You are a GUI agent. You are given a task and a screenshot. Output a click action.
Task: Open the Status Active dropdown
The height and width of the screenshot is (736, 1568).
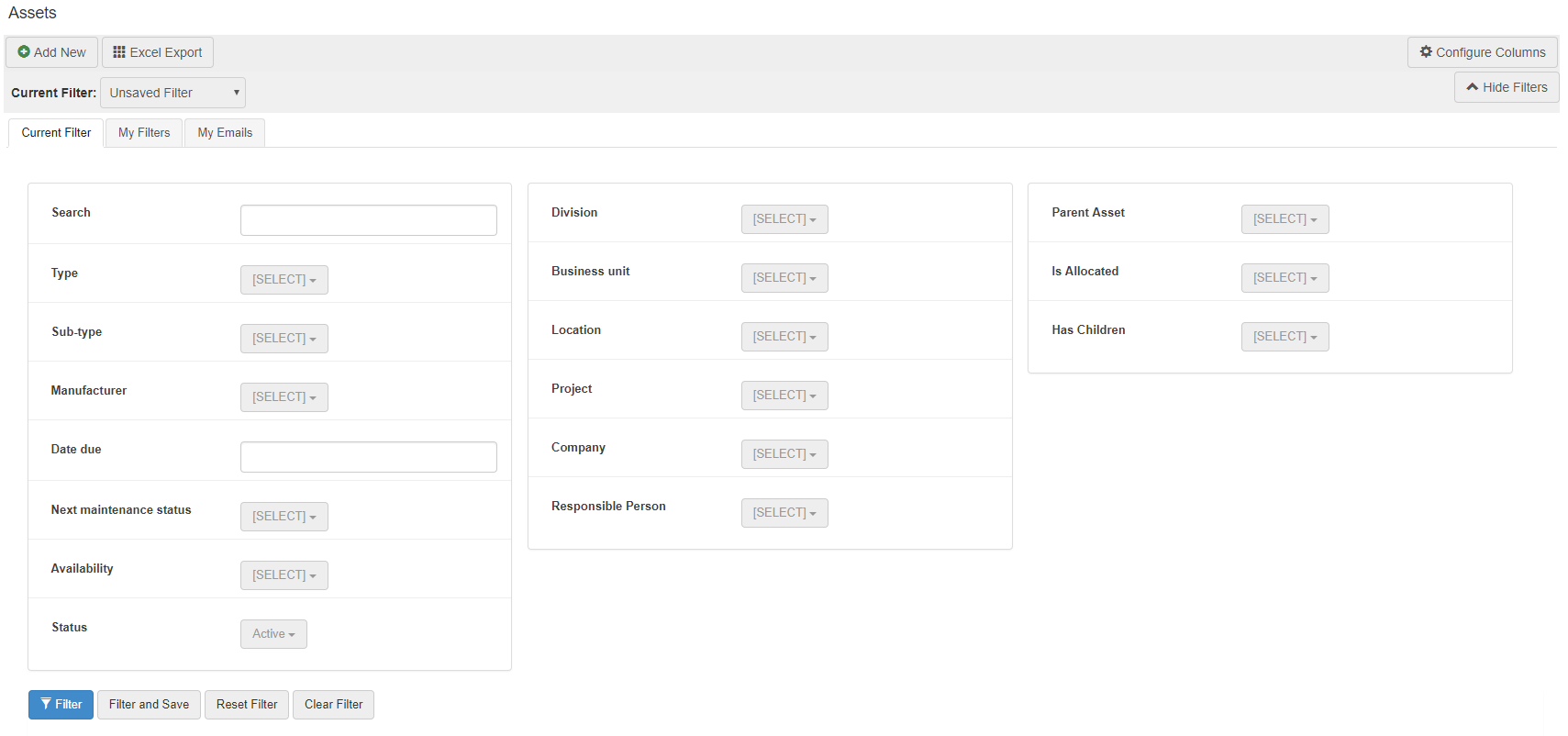(273, 634)
